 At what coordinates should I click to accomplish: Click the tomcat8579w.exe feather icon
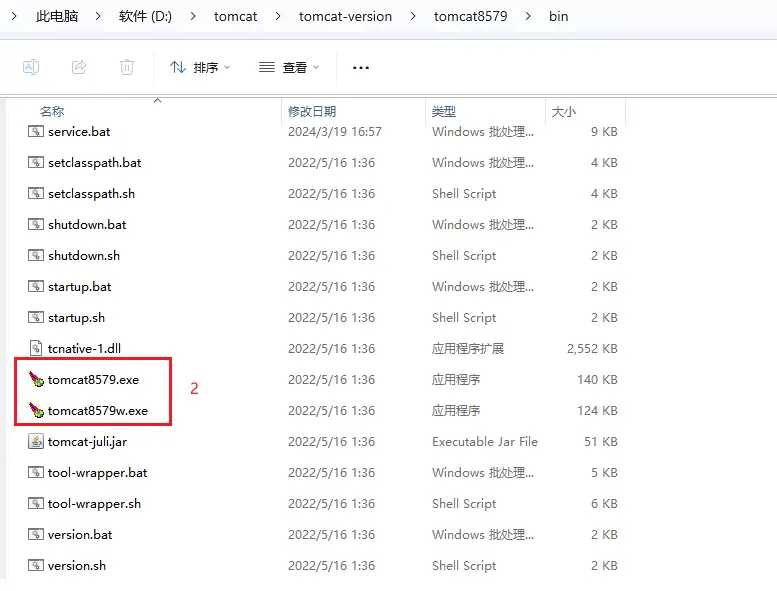pos(36,410)
